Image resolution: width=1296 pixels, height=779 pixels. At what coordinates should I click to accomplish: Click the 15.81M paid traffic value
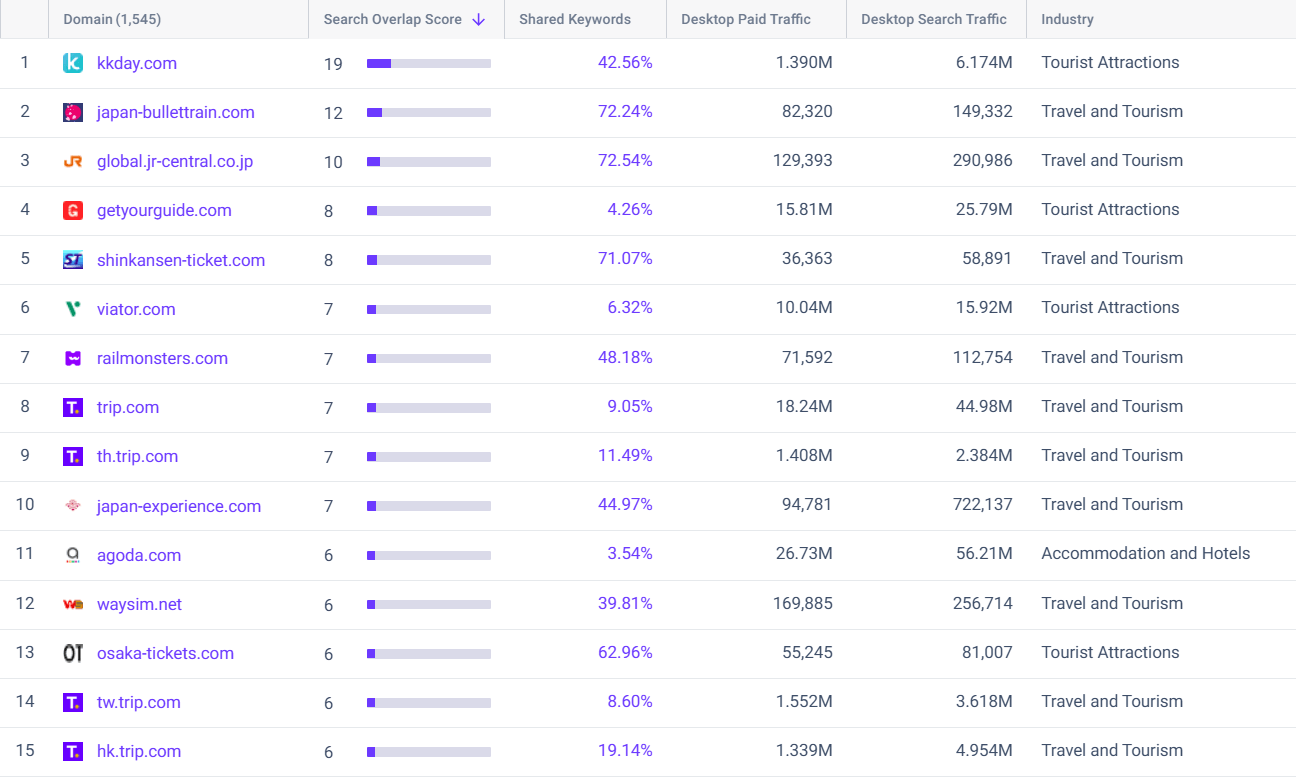tap(804, 209)
